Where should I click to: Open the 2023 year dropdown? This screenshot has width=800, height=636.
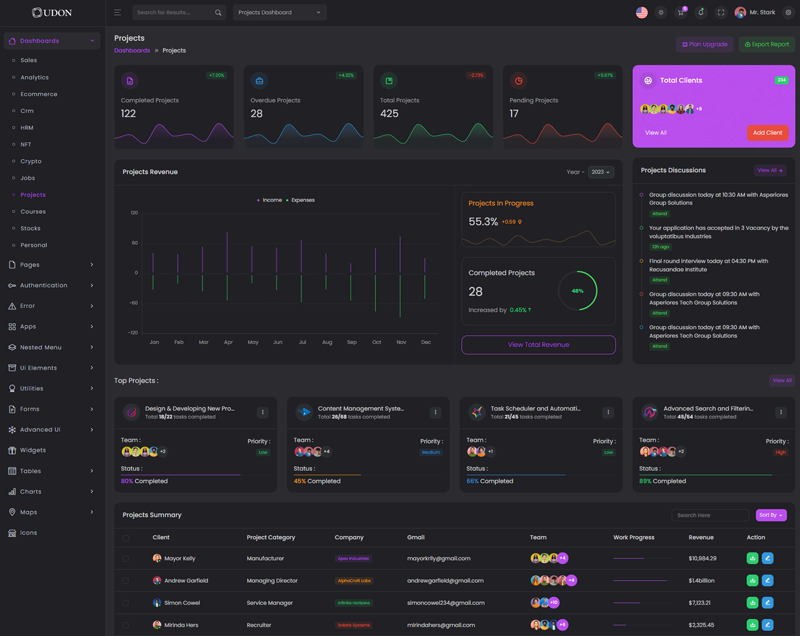(x=600, y=172)
